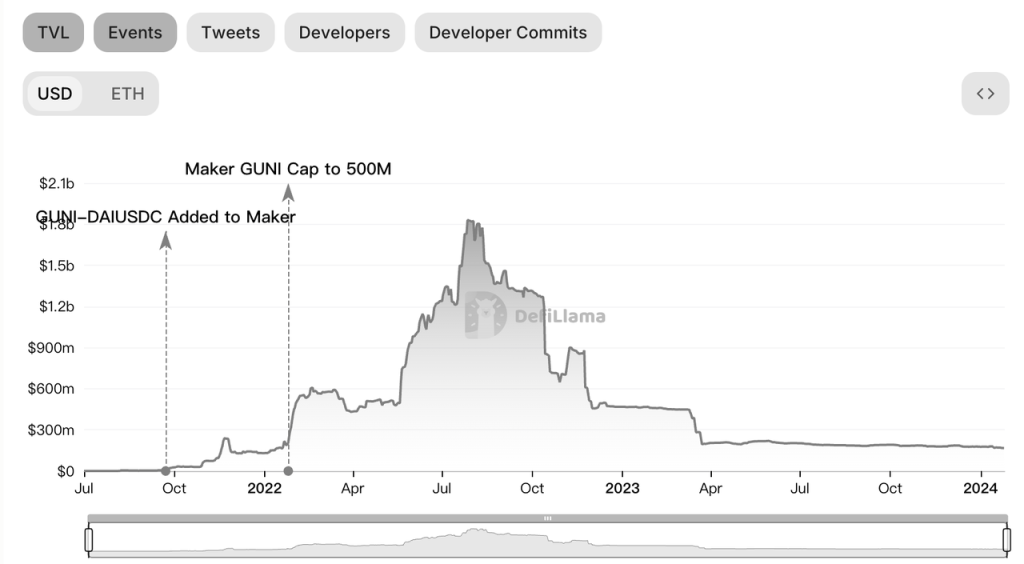1024x564 pixels.
Task: Open the embed code icon button
Action: [985, 94]
